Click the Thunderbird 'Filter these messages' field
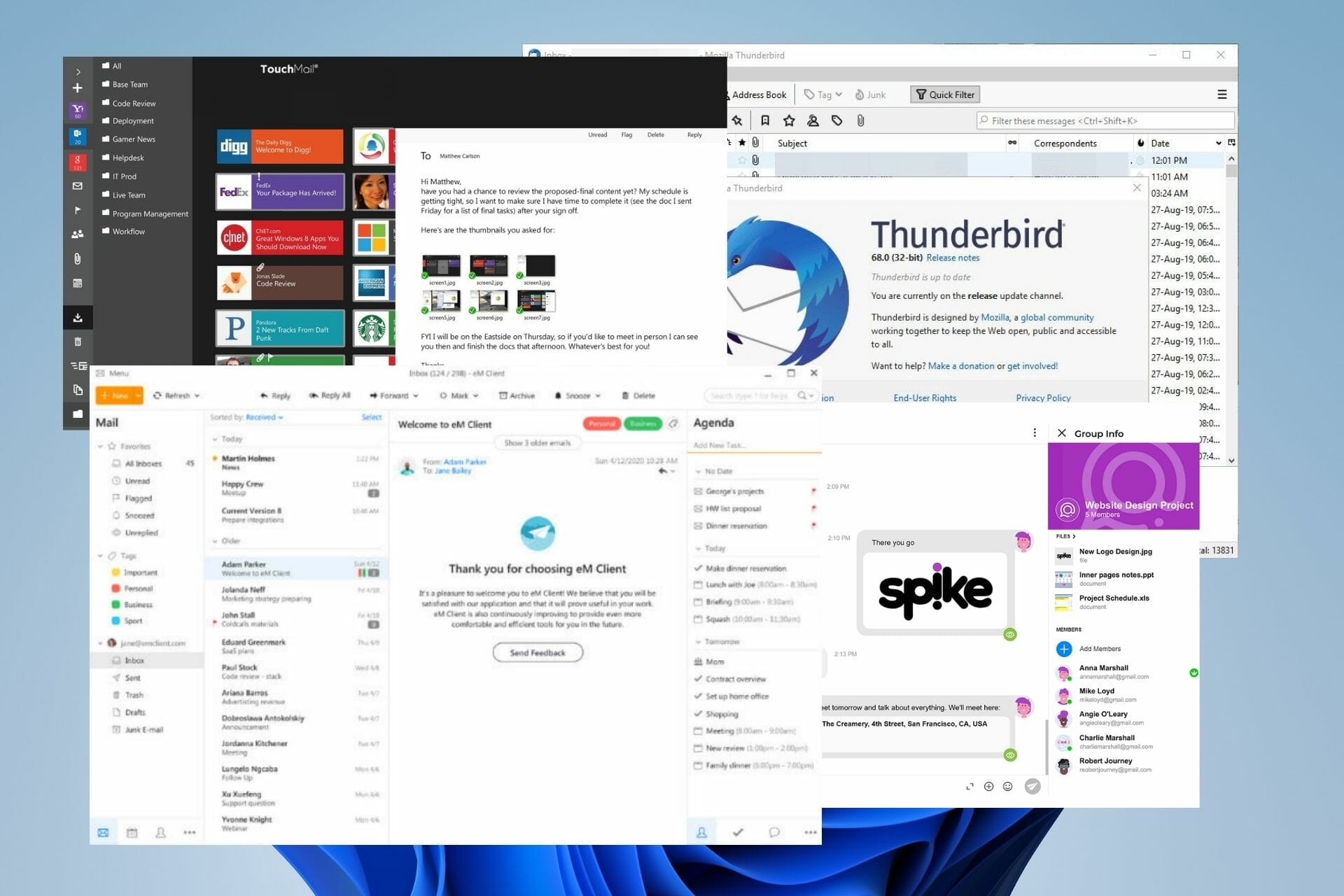The image size is (1344, 896). coord(1106,120)
